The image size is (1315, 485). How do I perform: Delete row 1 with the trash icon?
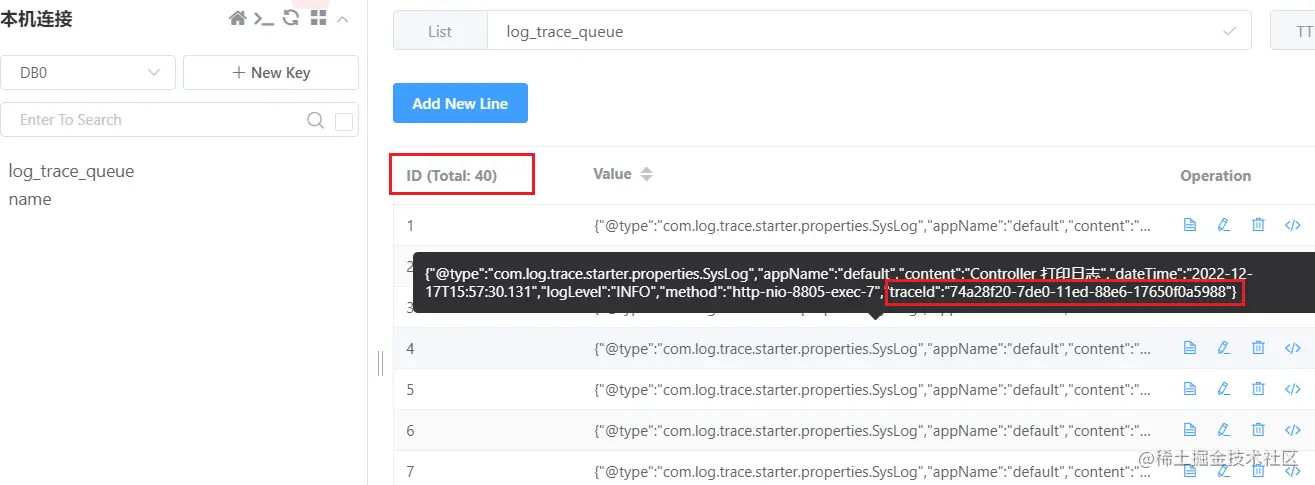coord(1258,225)
